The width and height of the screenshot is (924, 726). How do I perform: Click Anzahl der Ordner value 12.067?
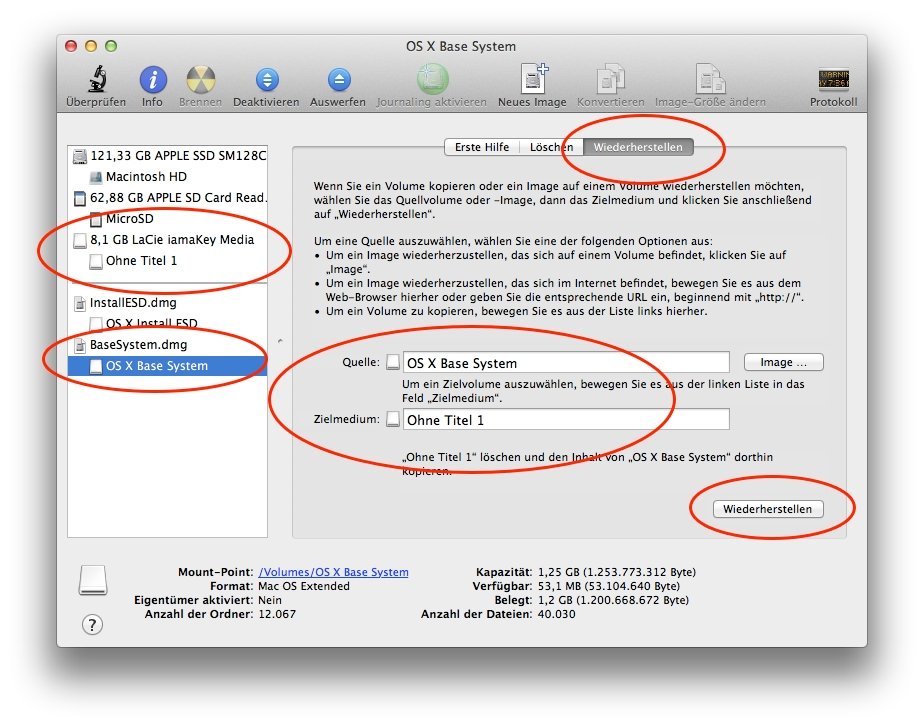pos(277,614)
